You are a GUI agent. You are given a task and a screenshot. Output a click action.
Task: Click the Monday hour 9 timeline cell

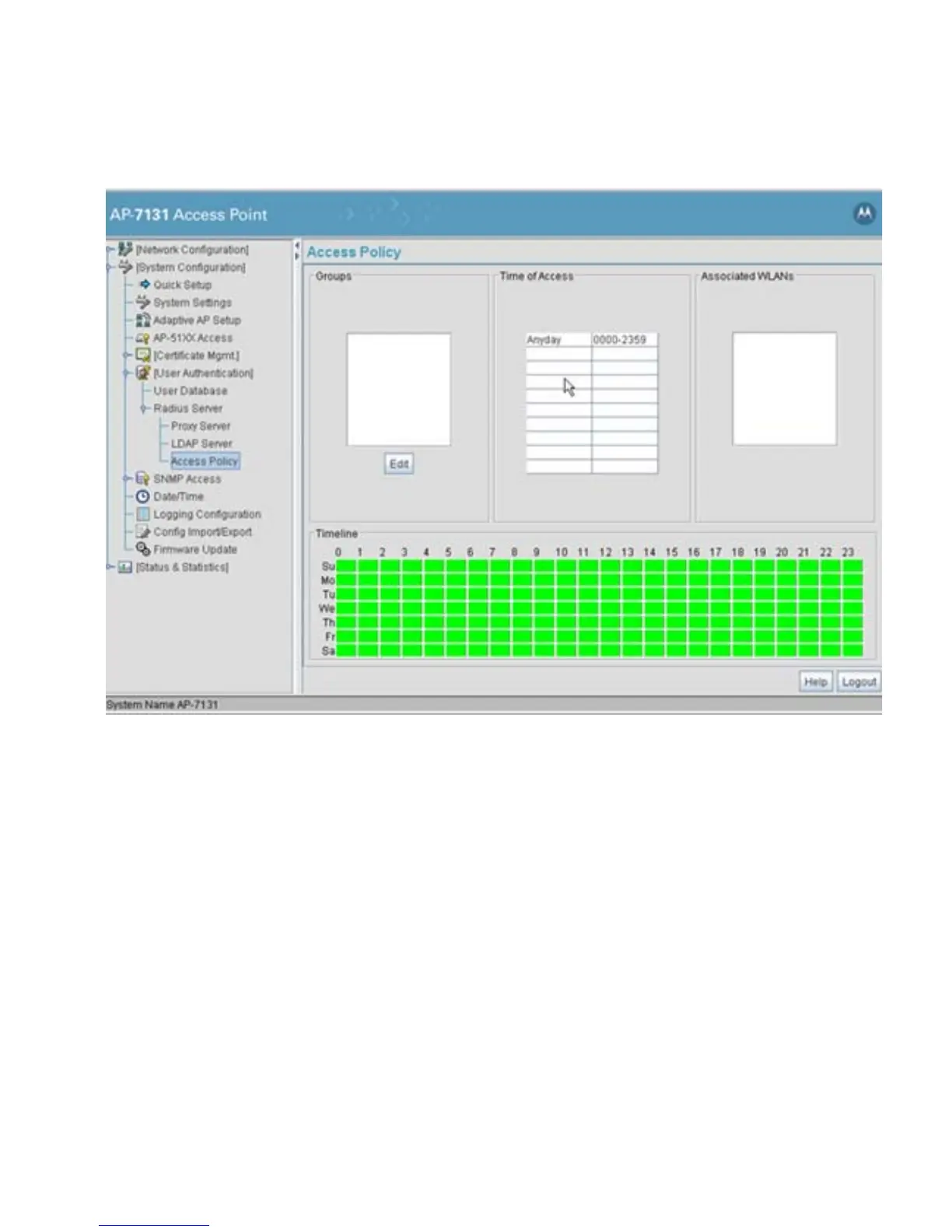click(x=544, y=580)
